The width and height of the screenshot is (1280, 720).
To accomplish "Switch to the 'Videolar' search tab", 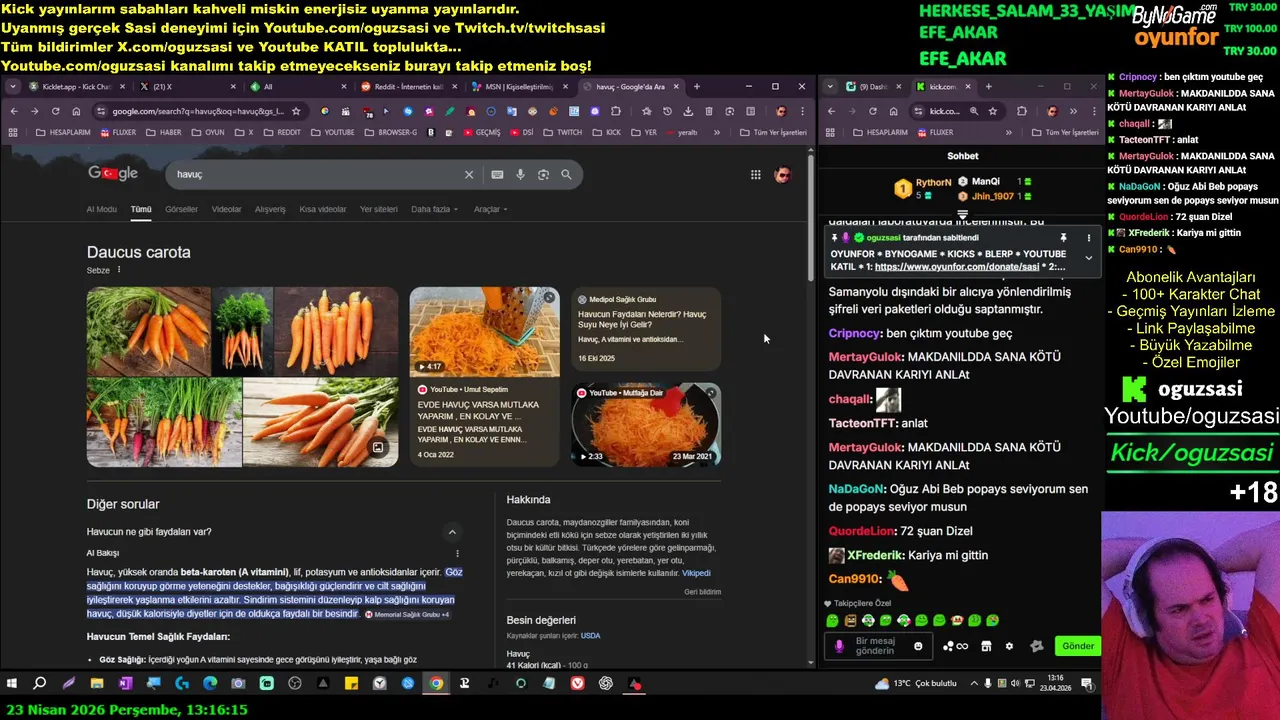I will (226, 209).
